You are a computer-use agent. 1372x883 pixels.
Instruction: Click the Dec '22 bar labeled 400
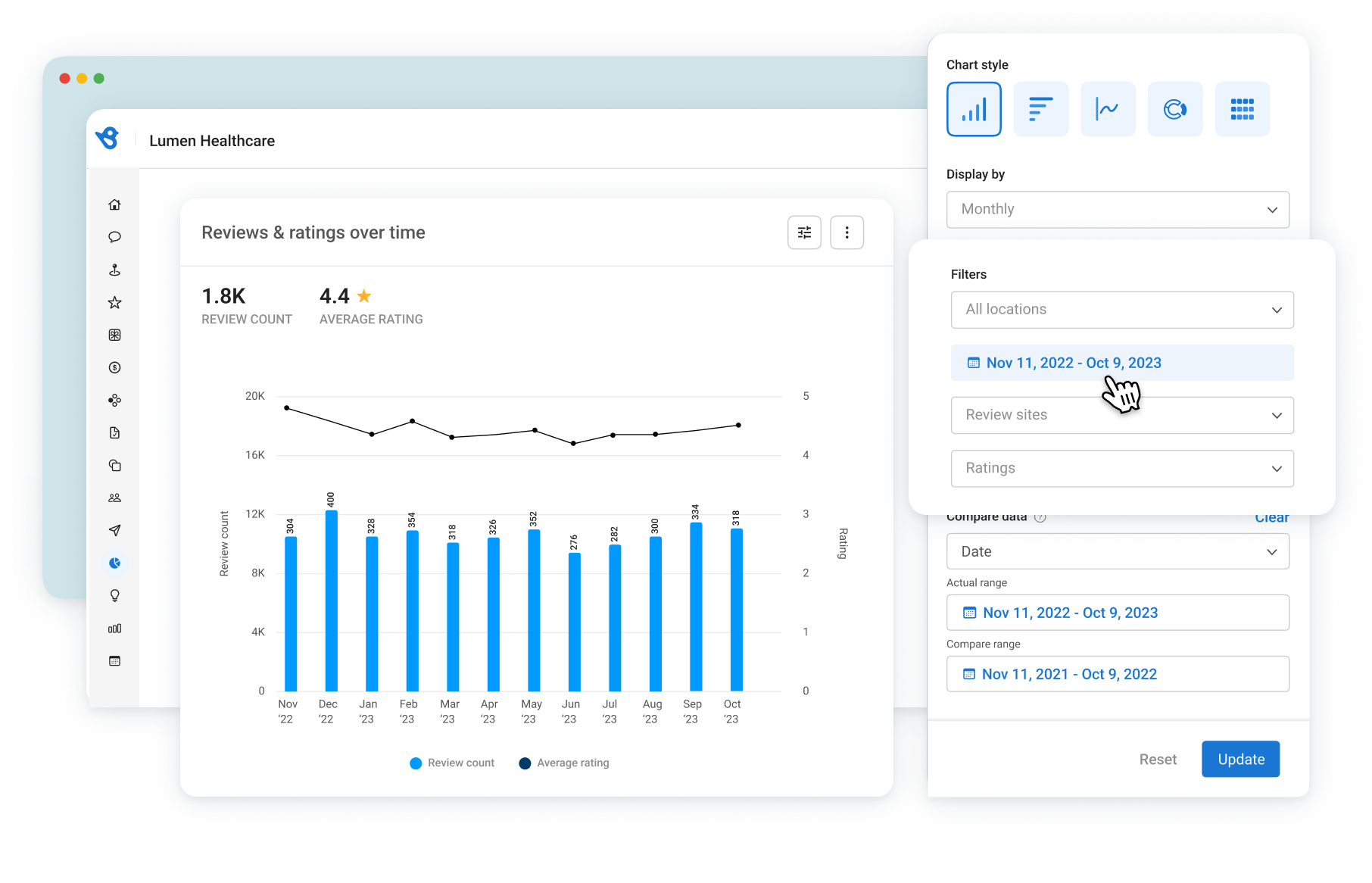pos(331,601)
